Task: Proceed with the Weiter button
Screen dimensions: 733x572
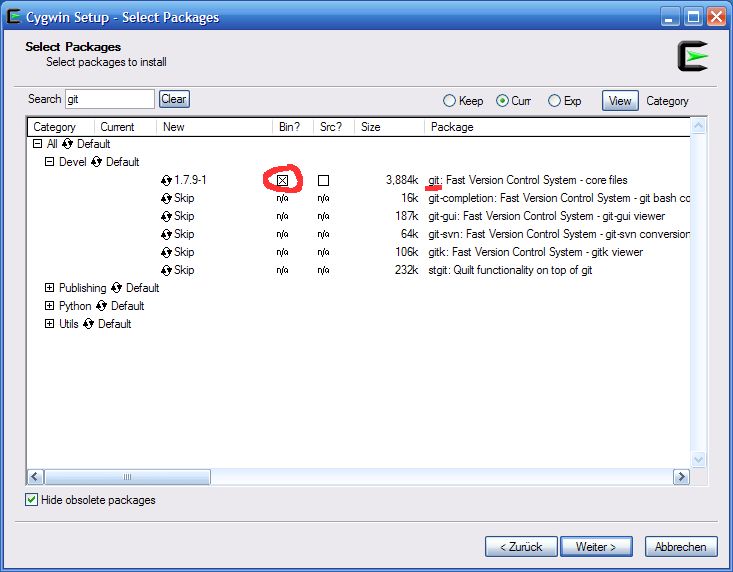Action: [x=596, y=547]
